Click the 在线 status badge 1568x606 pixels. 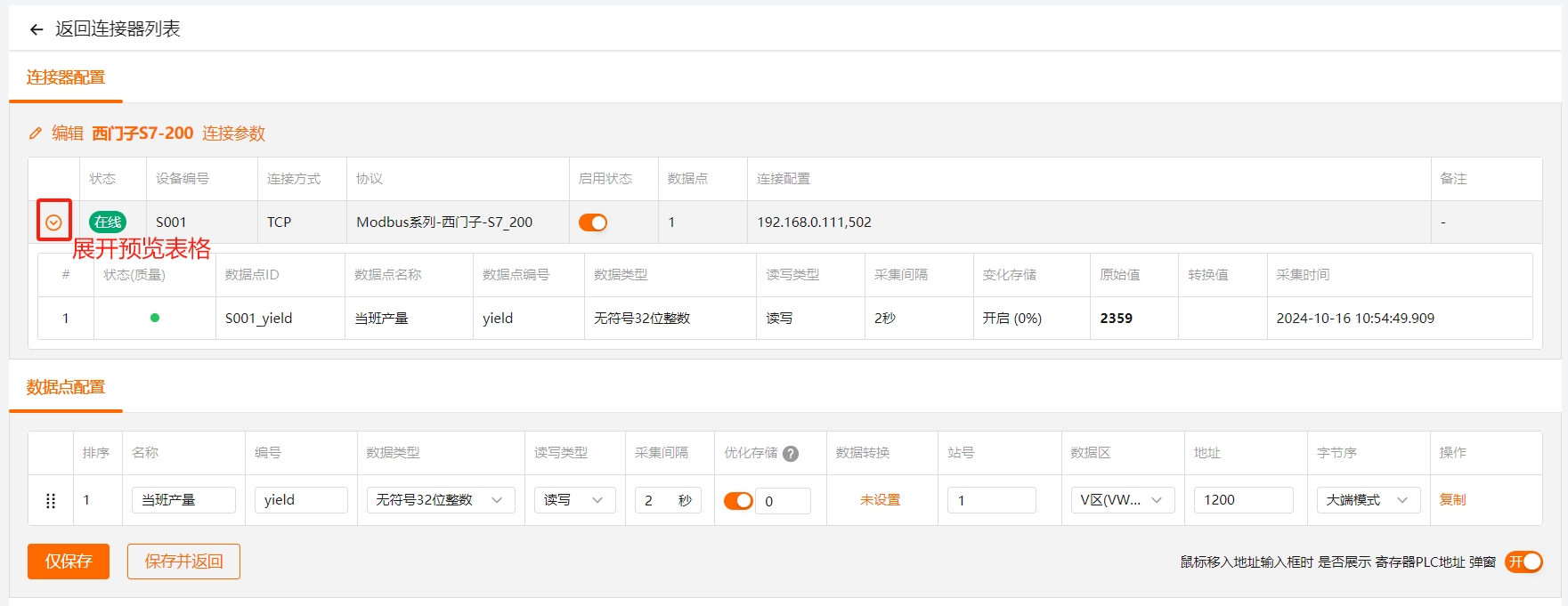click(108, 222)
